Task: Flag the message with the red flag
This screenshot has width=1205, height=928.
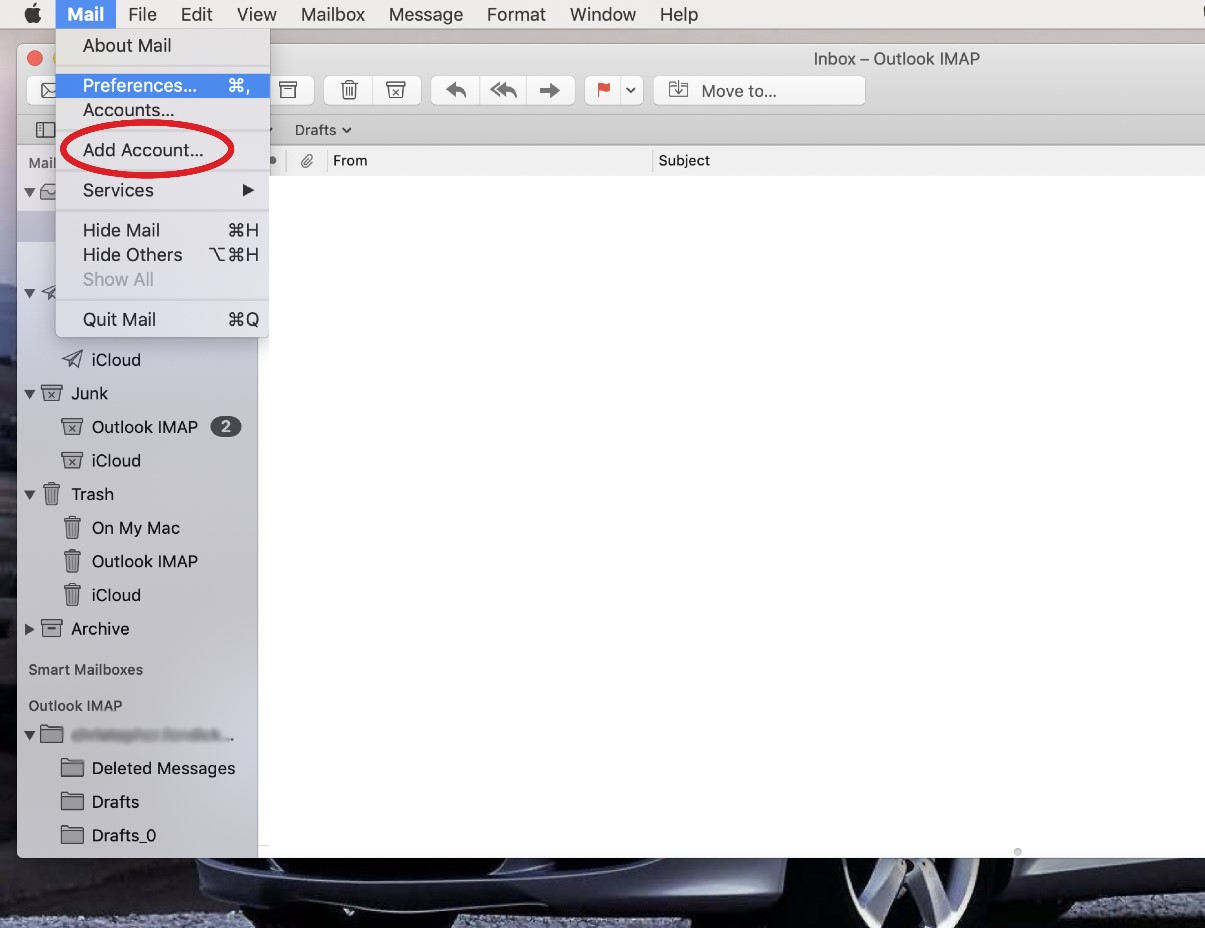Action: tap(603, 90)
